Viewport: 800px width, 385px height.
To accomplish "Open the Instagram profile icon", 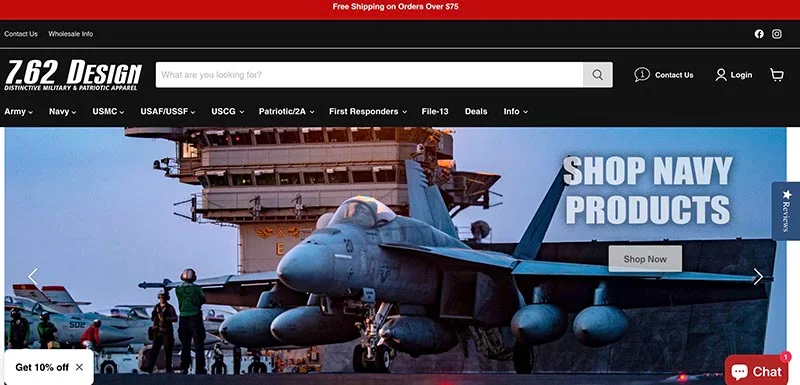I will [x=777, y=34].
